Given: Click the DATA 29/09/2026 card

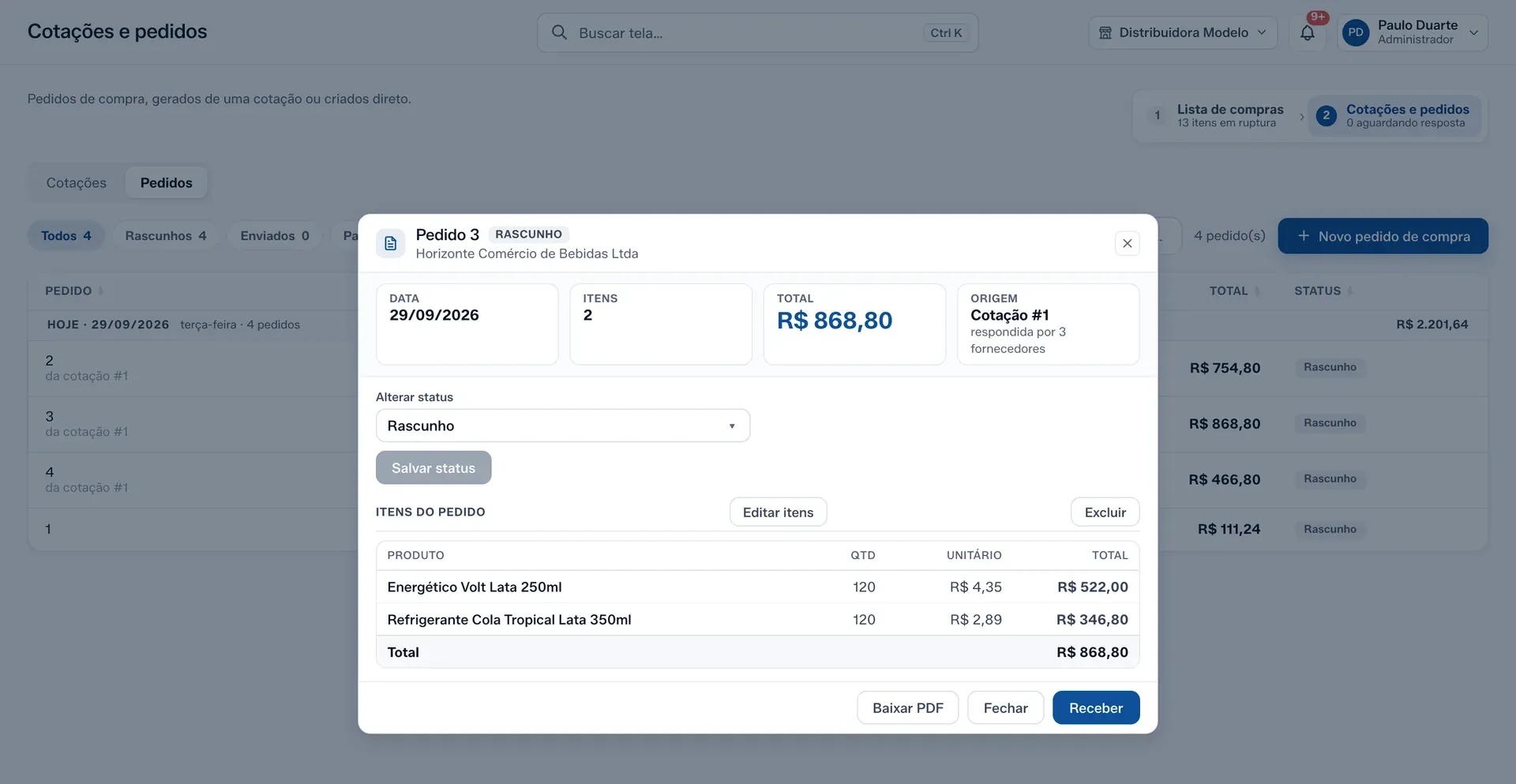Looking at the screenshot, I should pos(467,324).
